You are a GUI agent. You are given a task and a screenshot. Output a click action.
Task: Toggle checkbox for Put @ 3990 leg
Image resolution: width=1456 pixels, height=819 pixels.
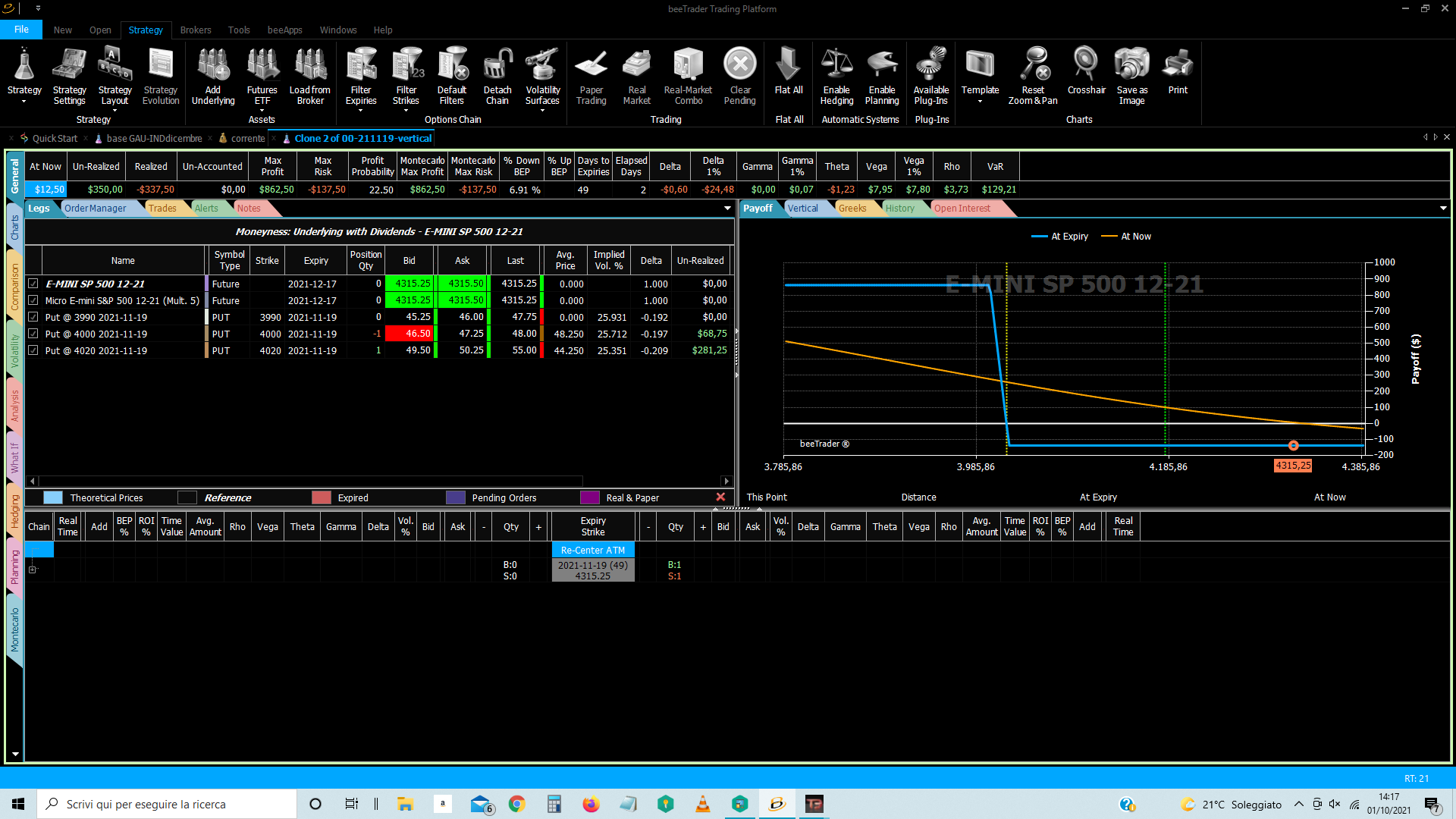tap(33, 317)
